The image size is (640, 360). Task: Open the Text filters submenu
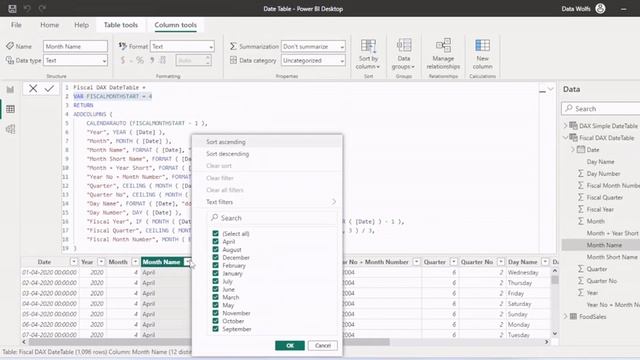(x=267, y=202)
